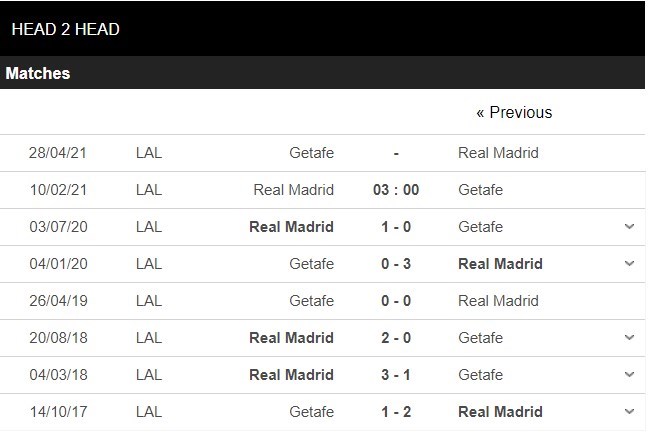Click the « Previous link
The width and height of the screenshot is (648, 432).
tap(514, 112)
